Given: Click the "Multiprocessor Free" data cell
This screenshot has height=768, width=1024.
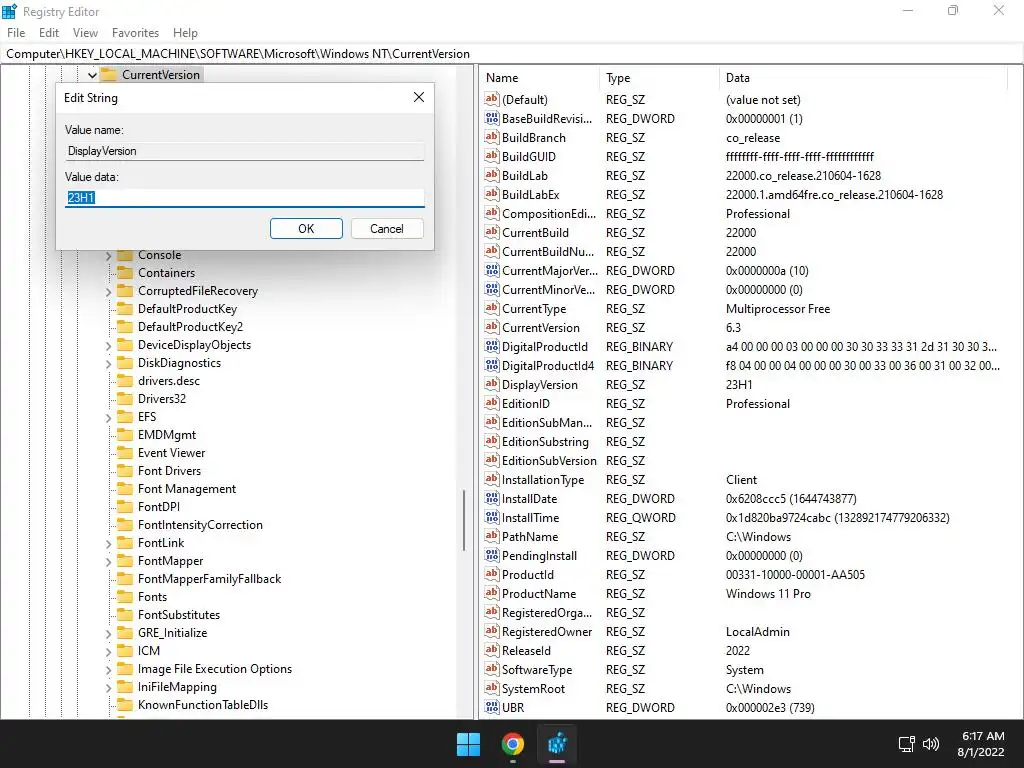Looking at the screenshot, I should click(778, 308).
